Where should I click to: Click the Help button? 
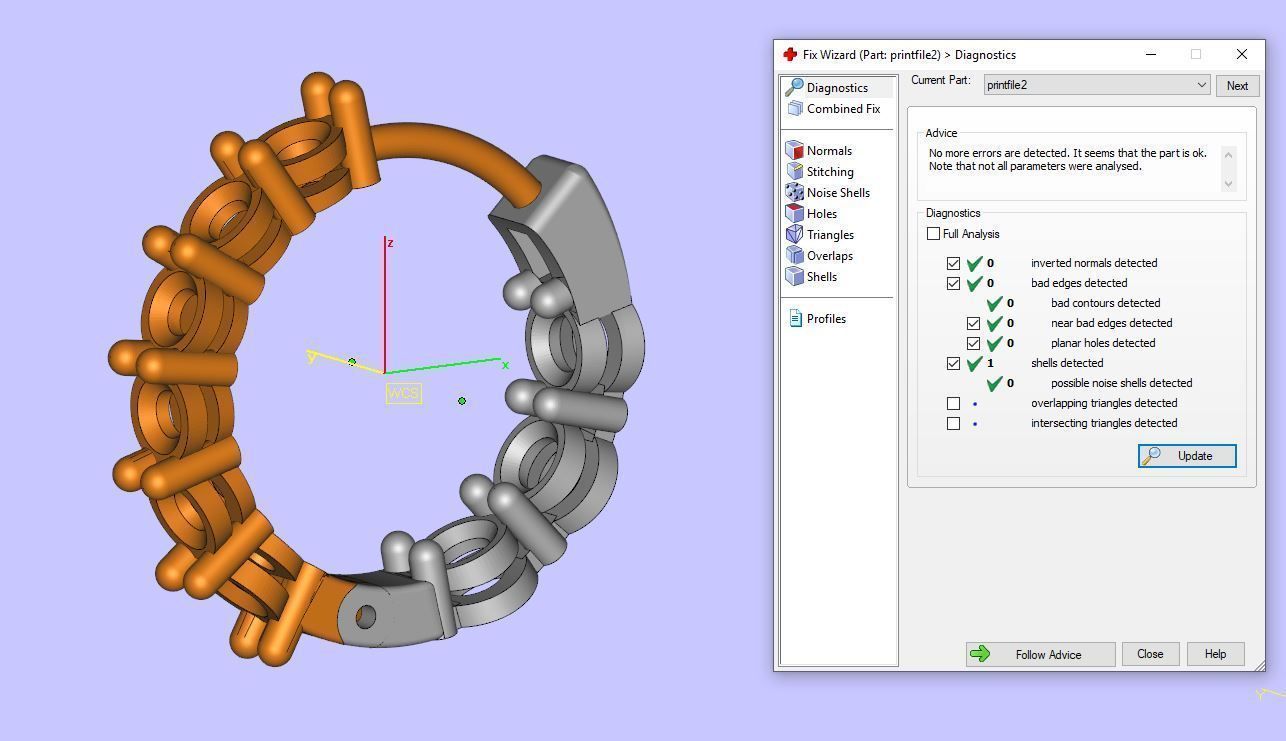tap(1215, 654)
